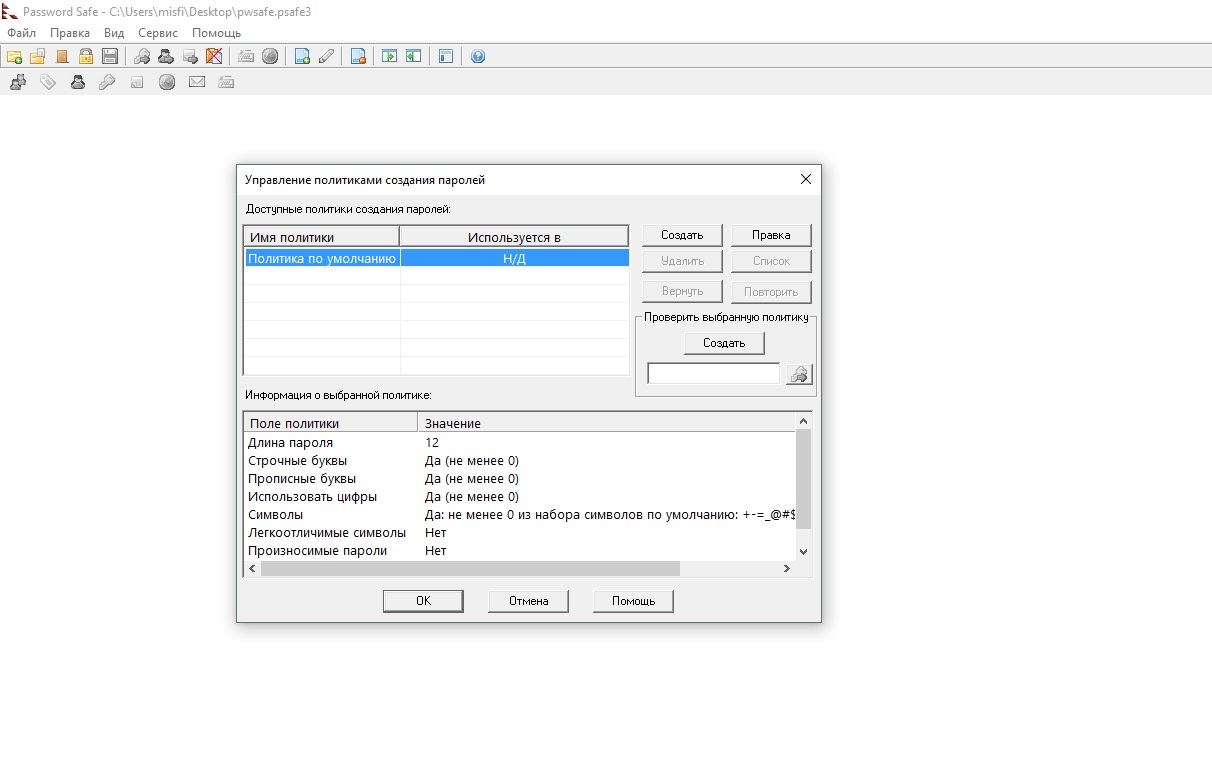The image size is (1212, 764).
Task: Click the Email envelope icon in second toolbar row
Action: point(197,82)
